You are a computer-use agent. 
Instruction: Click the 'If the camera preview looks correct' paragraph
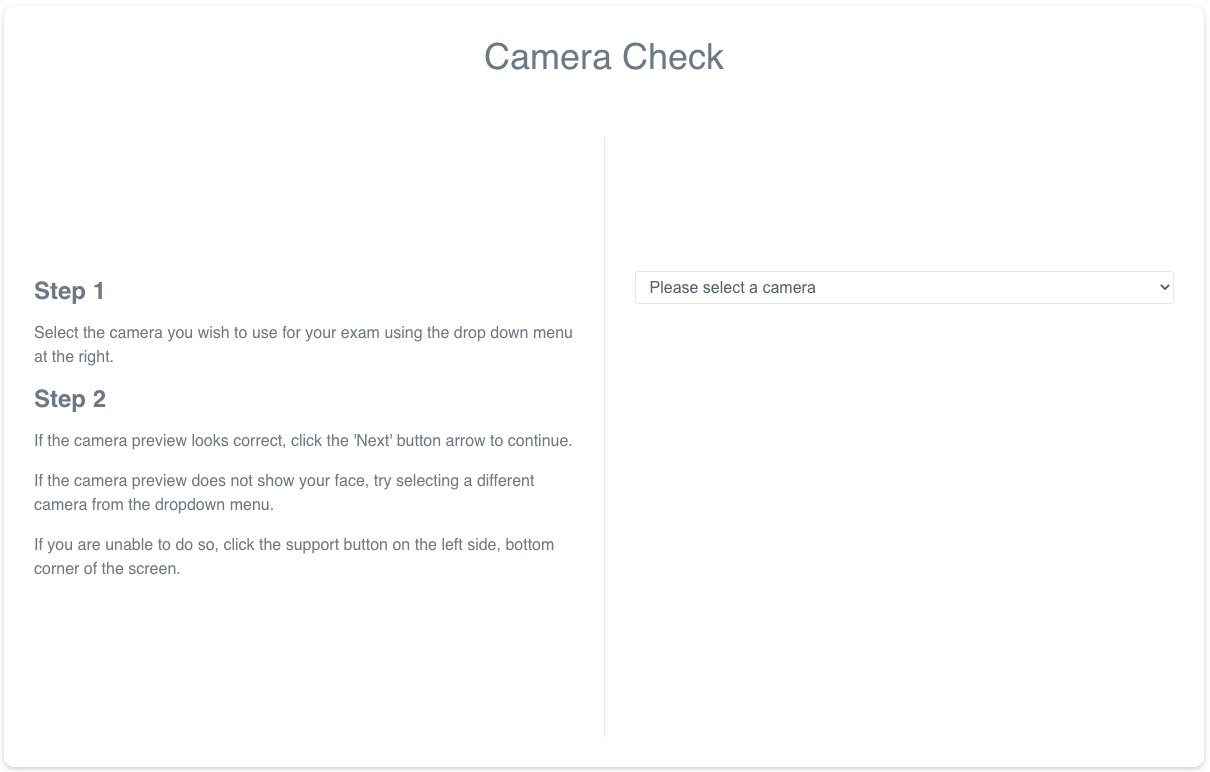tap(303, 441)
